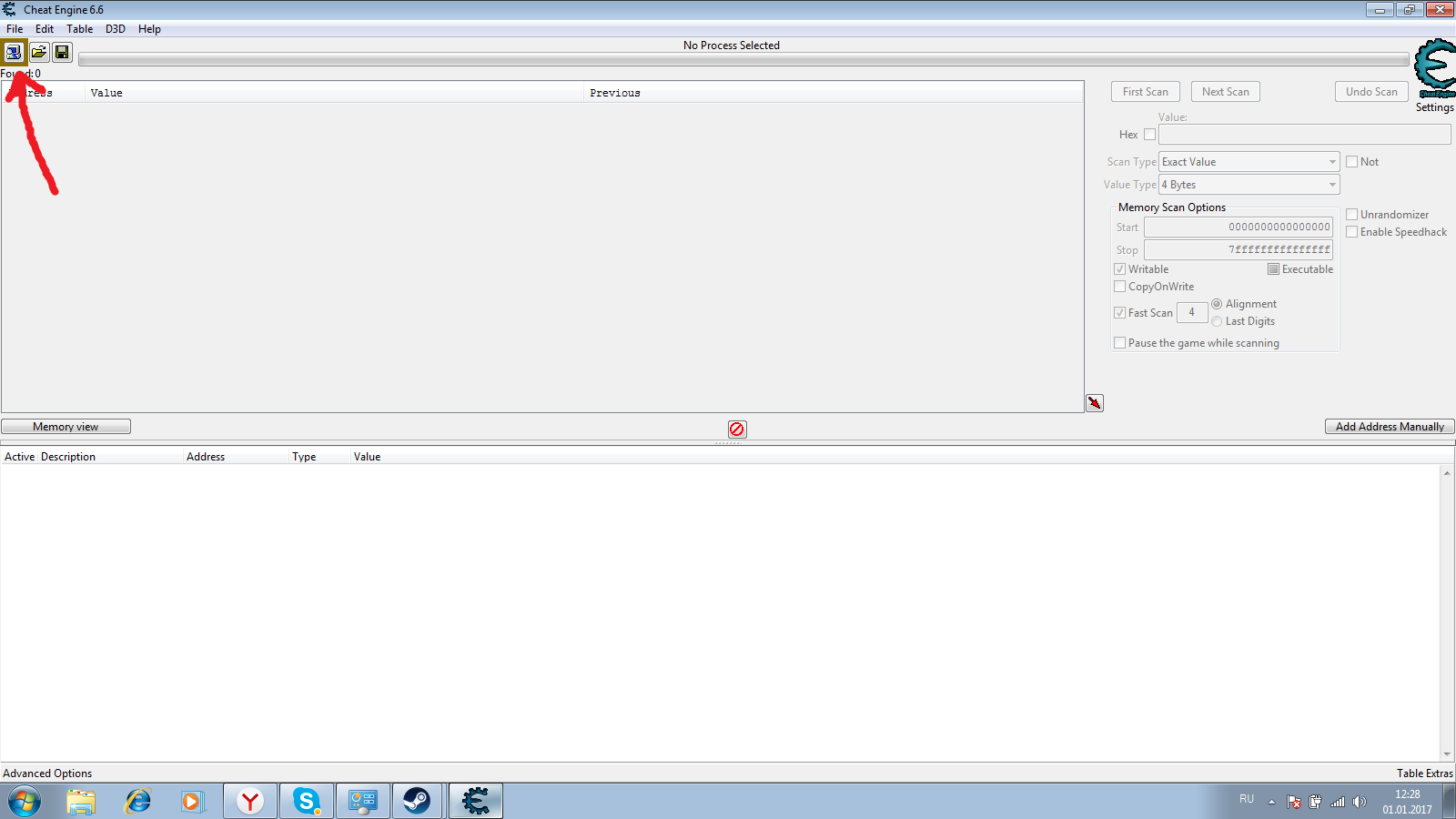The image size is (1456, 819).
Task: Open power status tray icon
Action: [1316, 802]
